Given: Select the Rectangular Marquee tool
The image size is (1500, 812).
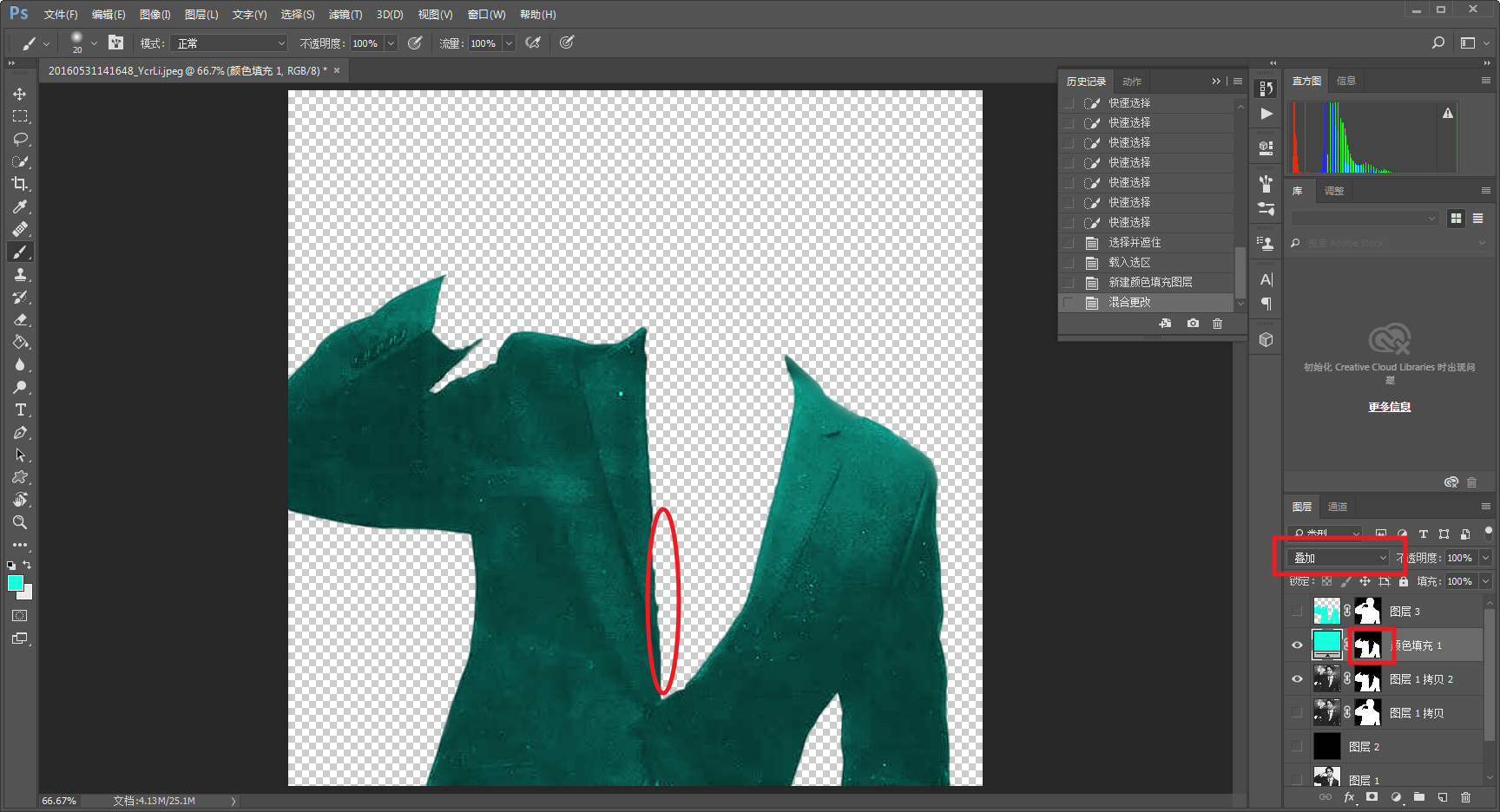Looking at the screenshot, I should point(20,116).
